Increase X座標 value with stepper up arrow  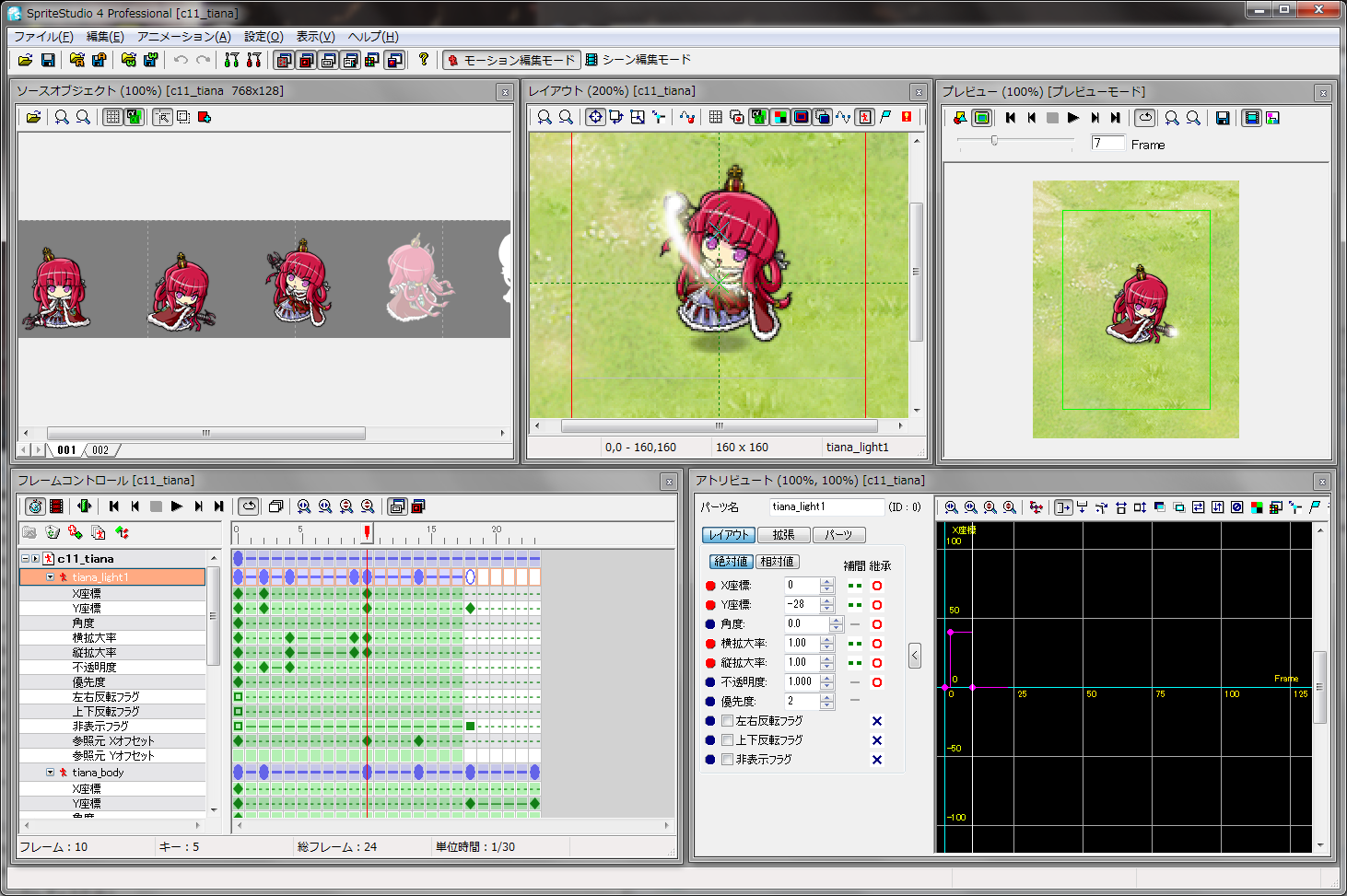[x=826, y=581]
